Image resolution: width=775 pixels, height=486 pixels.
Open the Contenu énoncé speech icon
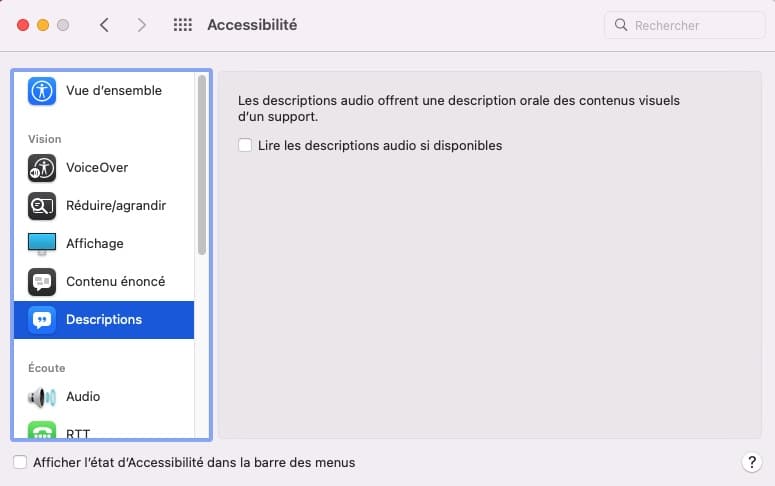pyautogui.click(x=42, y=282)
